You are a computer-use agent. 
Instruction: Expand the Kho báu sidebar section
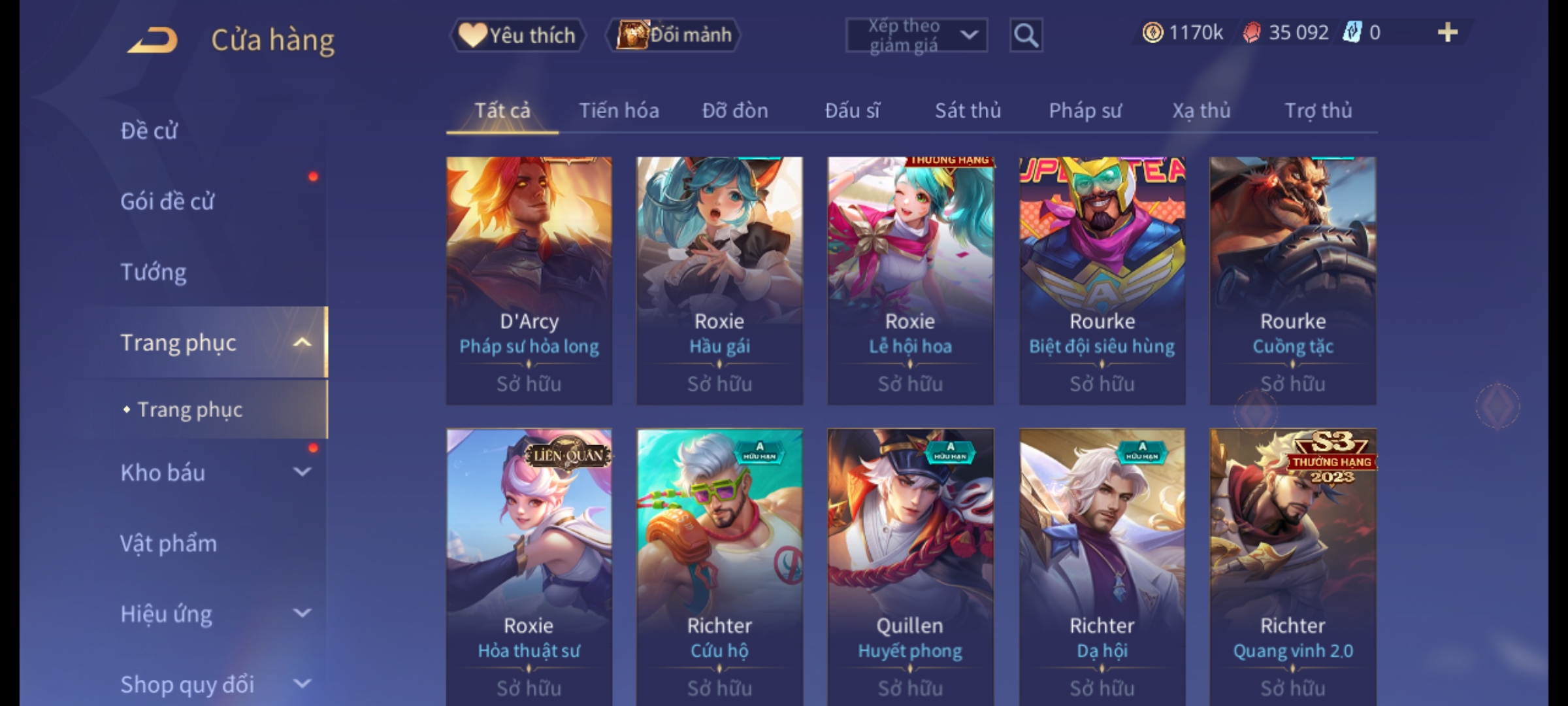coord(302,472)
